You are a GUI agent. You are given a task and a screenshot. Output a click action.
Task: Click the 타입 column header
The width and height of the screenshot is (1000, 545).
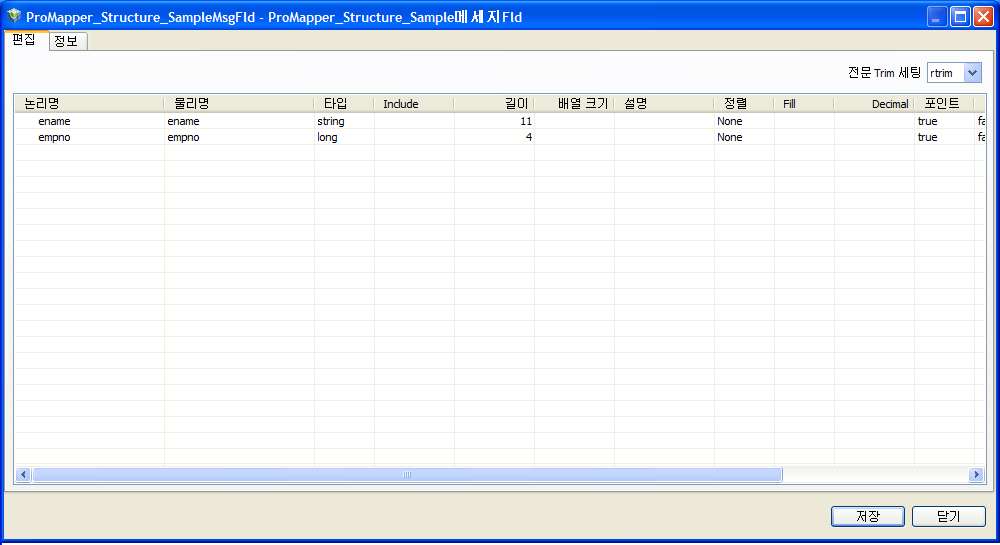[344, 103]
